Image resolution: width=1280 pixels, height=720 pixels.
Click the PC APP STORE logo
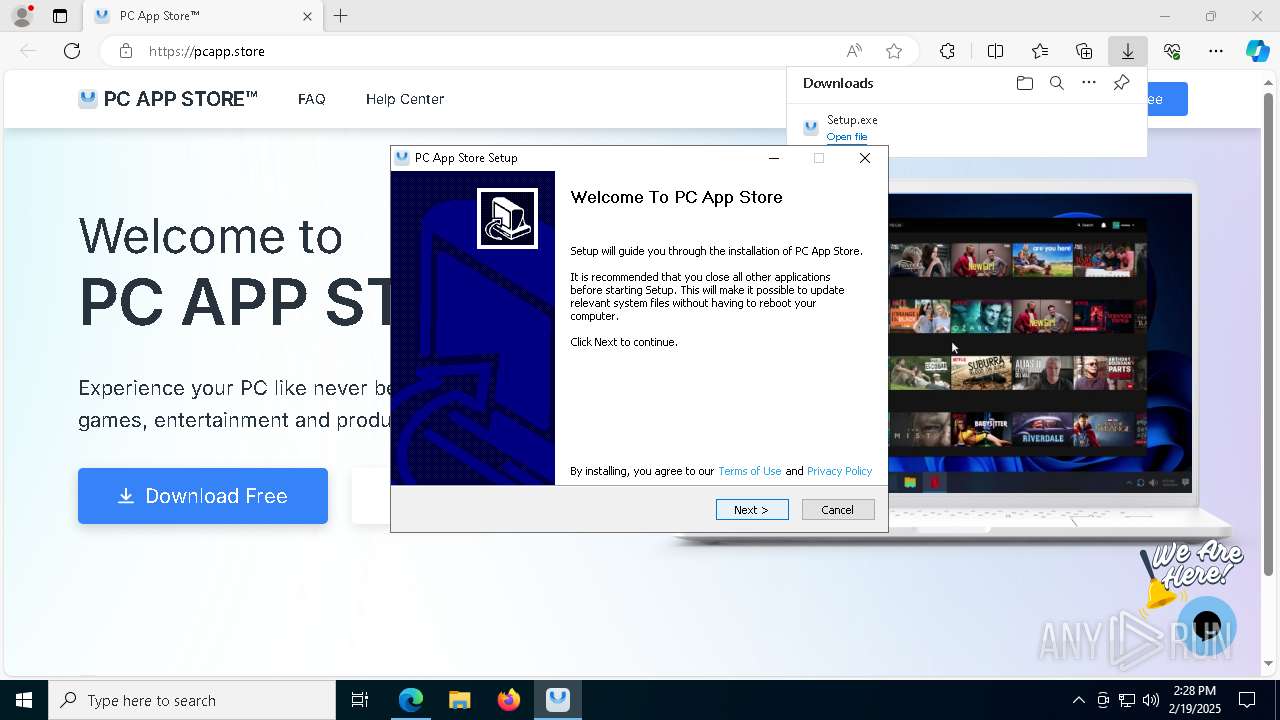click(168, 99)
